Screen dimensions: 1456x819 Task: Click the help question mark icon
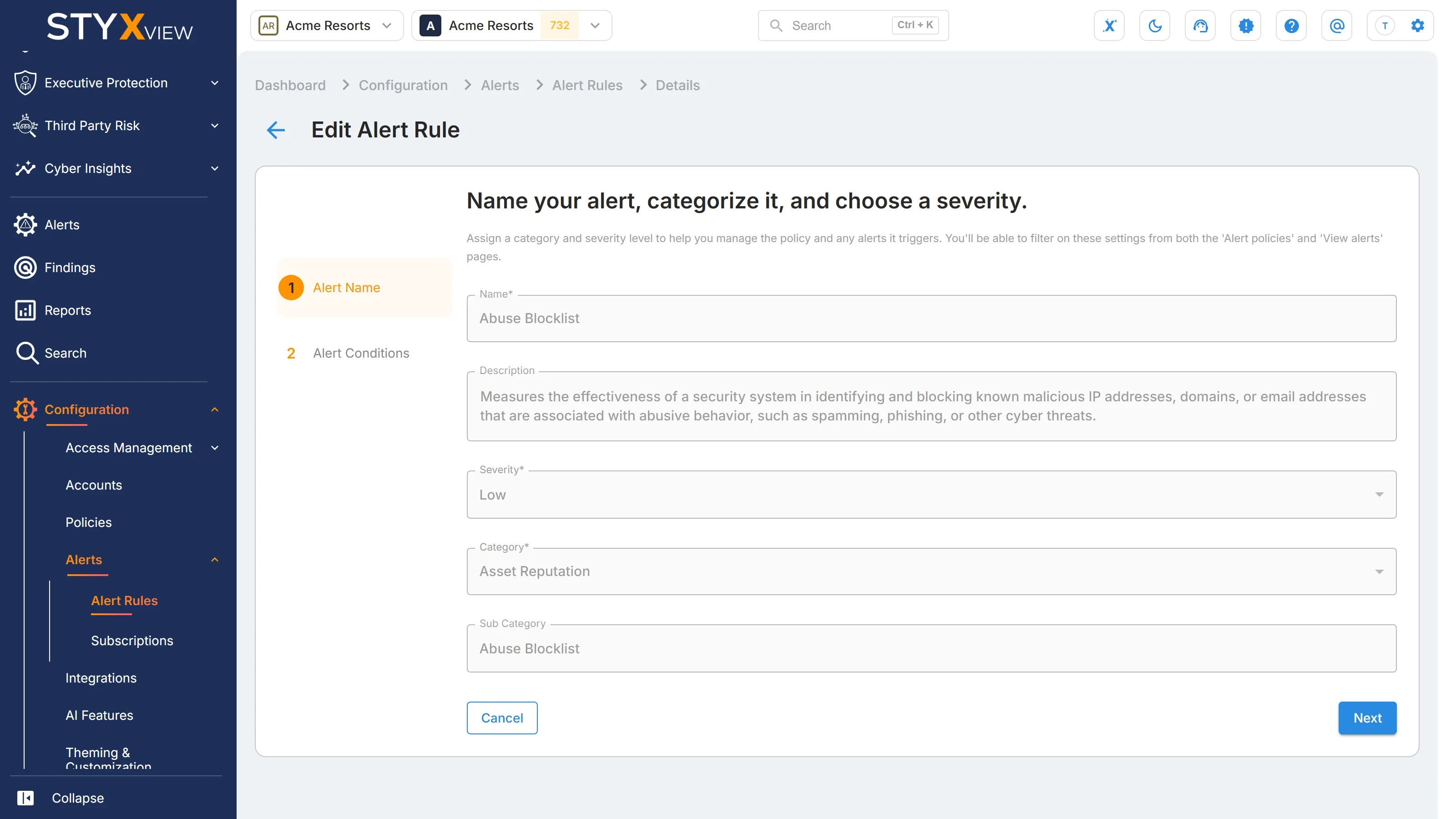tap(1291, 25)
